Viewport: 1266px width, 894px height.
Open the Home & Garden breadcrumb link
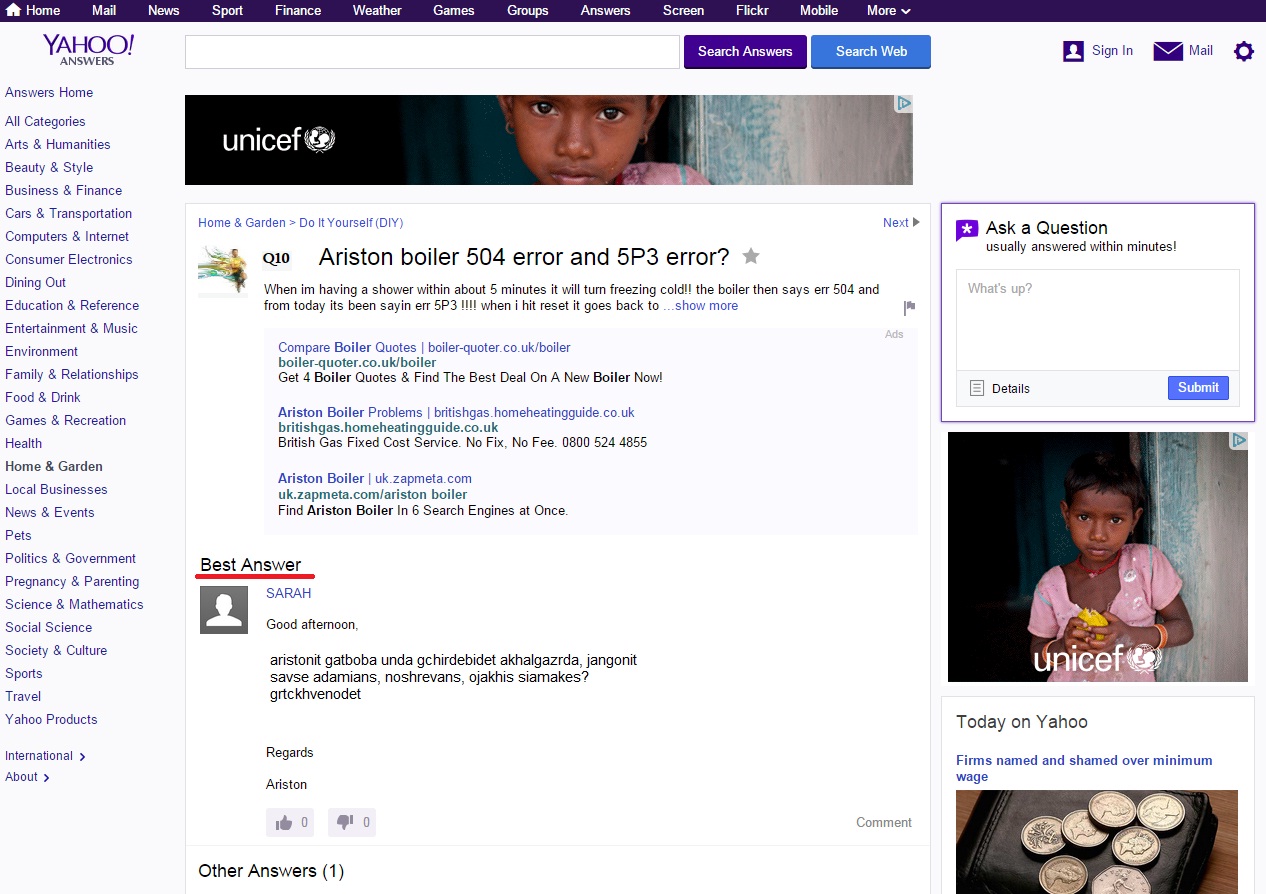point(242,223)
